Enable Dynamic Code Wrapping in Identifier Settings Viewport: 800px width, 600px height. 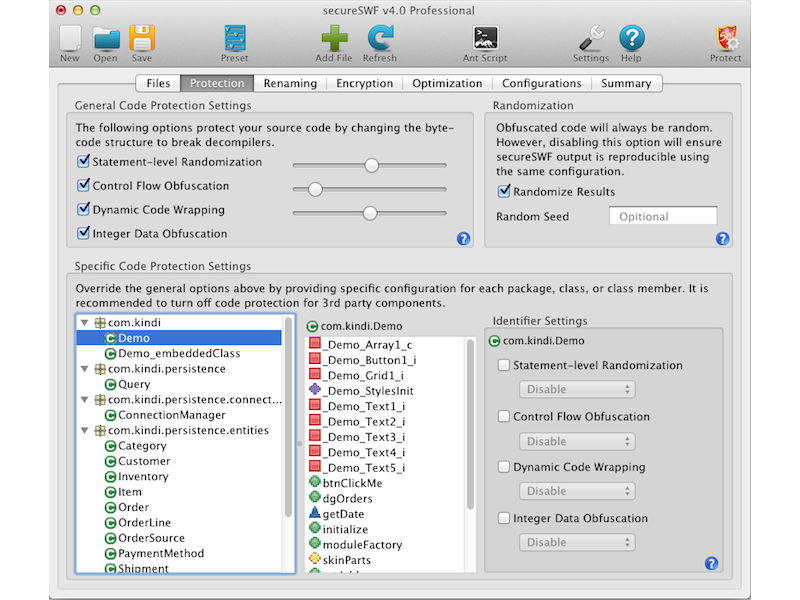click(504, 467)
